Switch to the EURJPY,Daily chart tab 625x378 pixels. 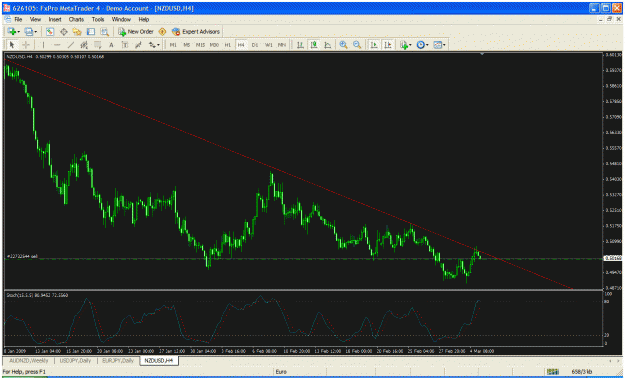pyautogui.click(x=118, y=360)
